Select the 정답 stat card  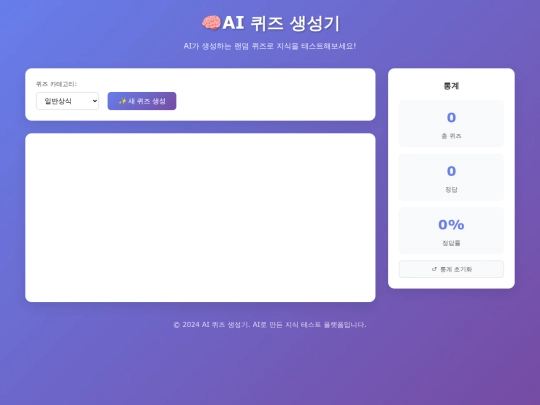coord(451,177)
